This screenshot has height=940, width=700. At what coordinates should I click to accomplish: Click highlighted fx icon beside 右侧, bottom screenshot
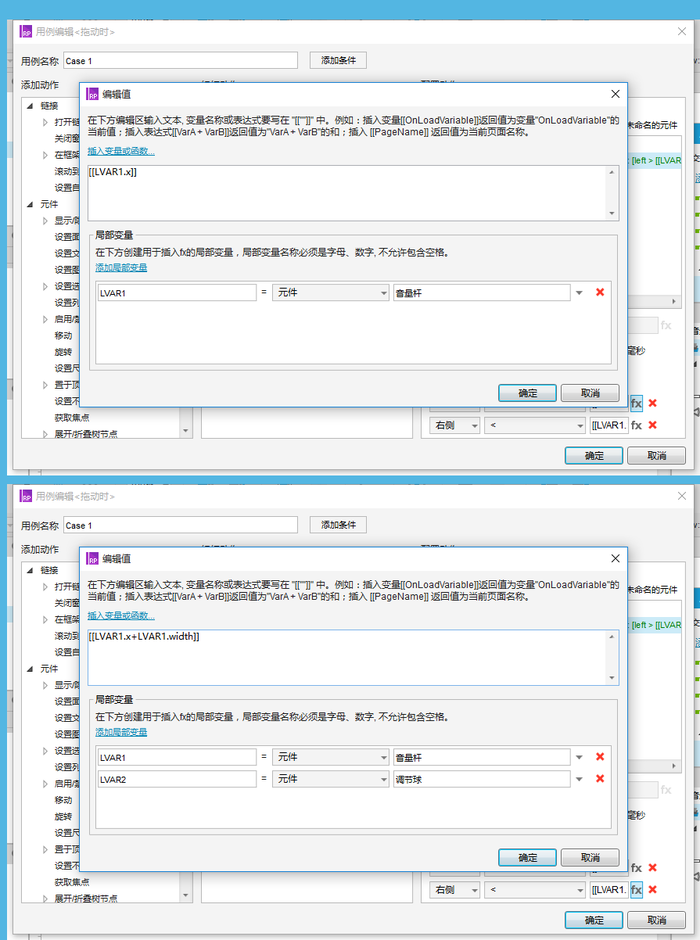click(636, 890)
